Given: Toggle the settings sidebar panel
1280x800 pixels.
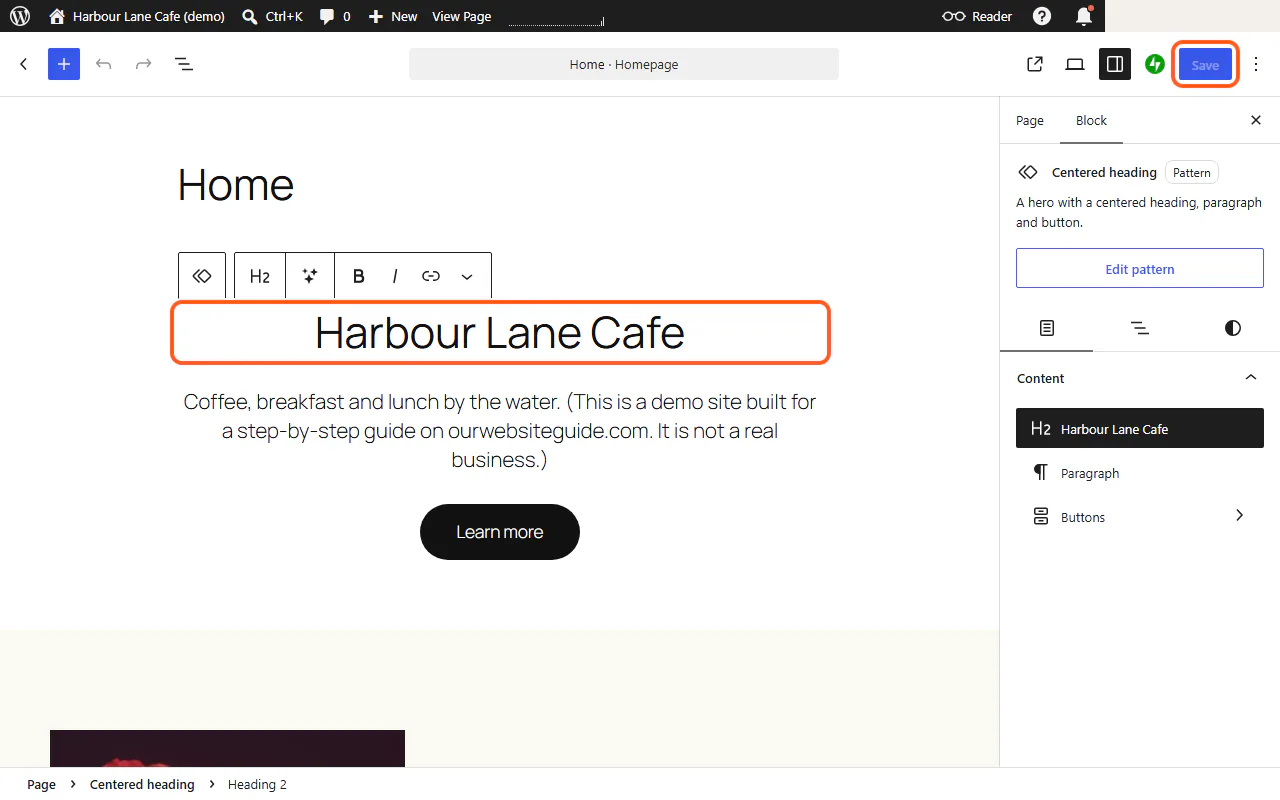Looking at the screenshot, I should [1115, 64].
